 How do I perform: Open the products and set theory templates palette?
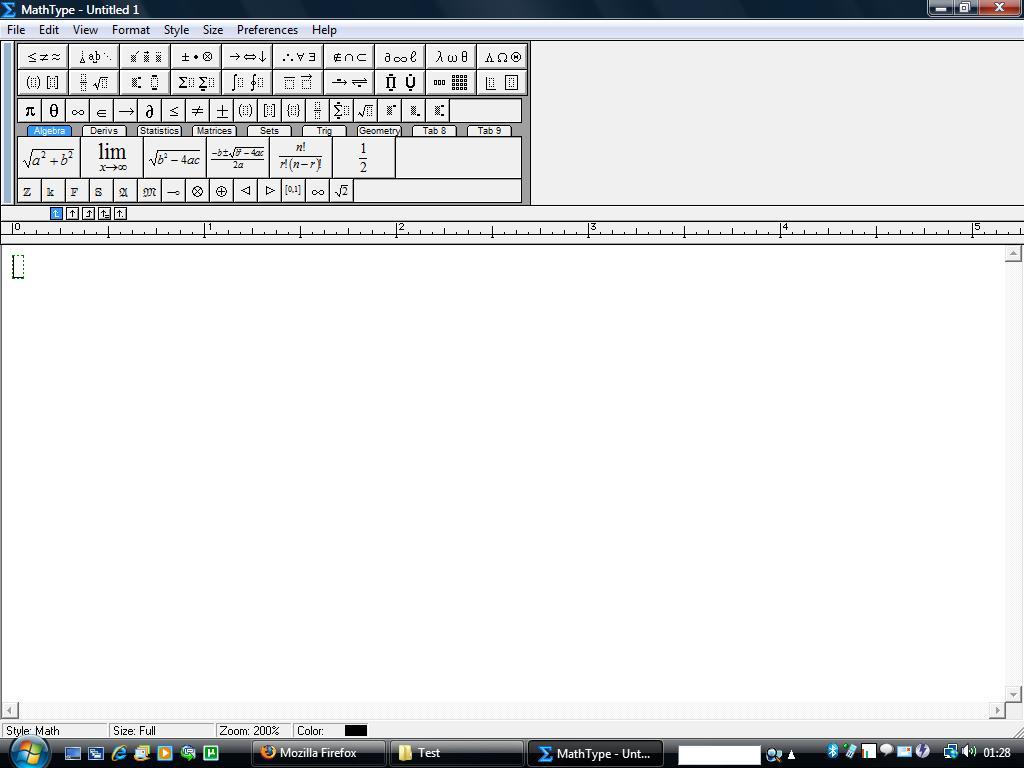[x=400, y=82]
